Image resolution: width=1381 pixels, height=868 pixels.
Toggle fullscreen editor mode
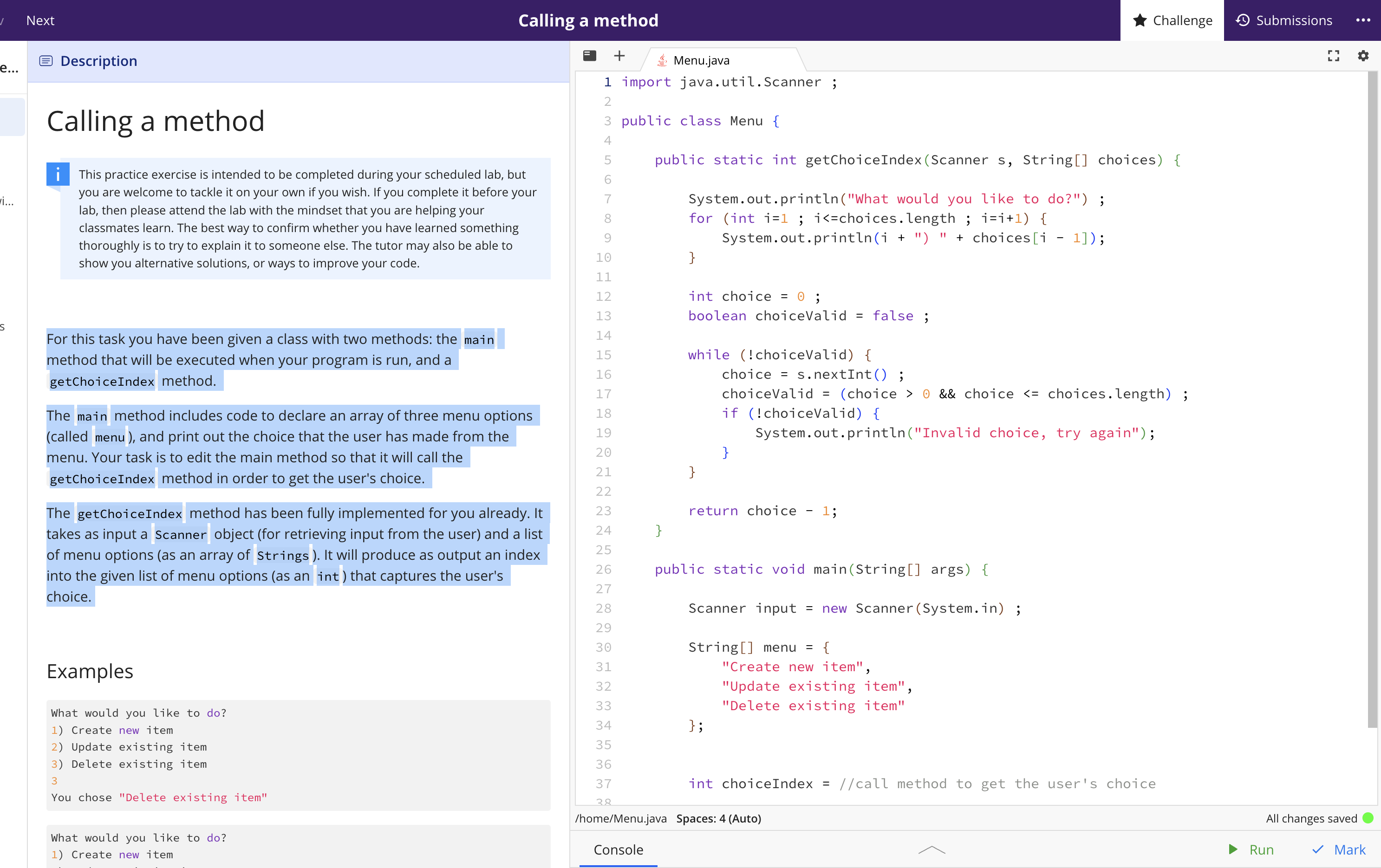point(1333,56)
